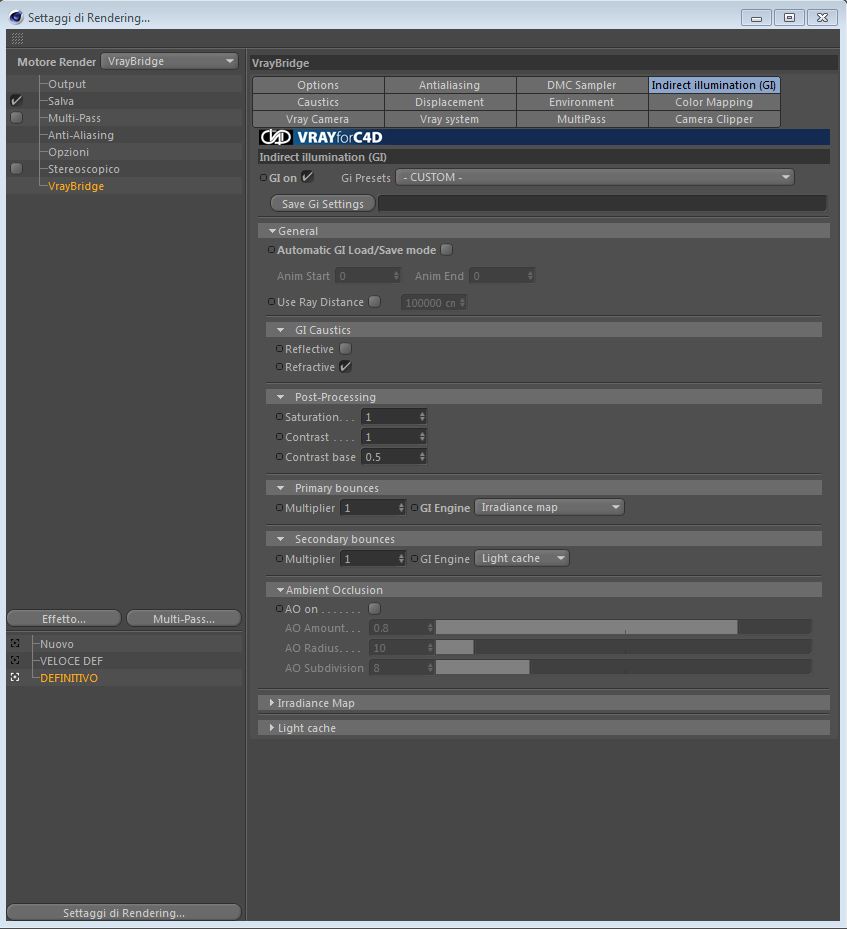Click animation dot beside Secondary bounces GI Engine
Screen dimensions: 847x929
(415, 559)
